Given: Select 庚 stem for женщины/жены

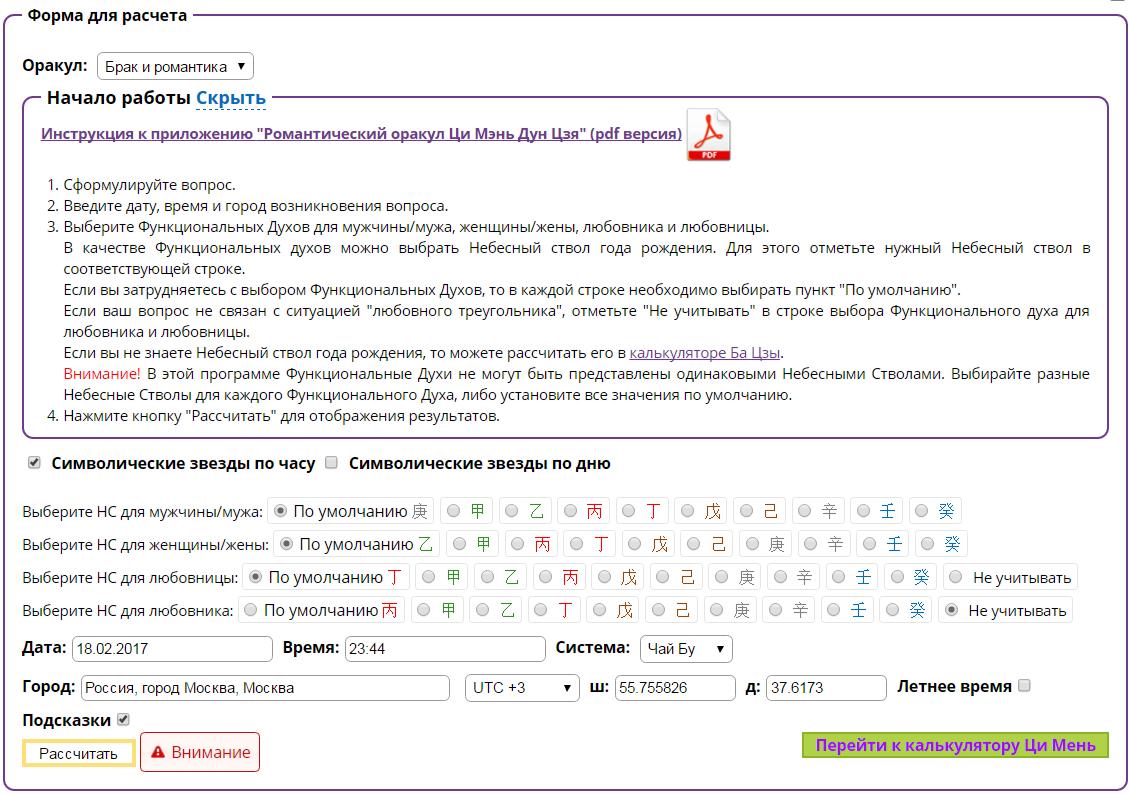Looking at the screenshot, I should coord(752,543).
